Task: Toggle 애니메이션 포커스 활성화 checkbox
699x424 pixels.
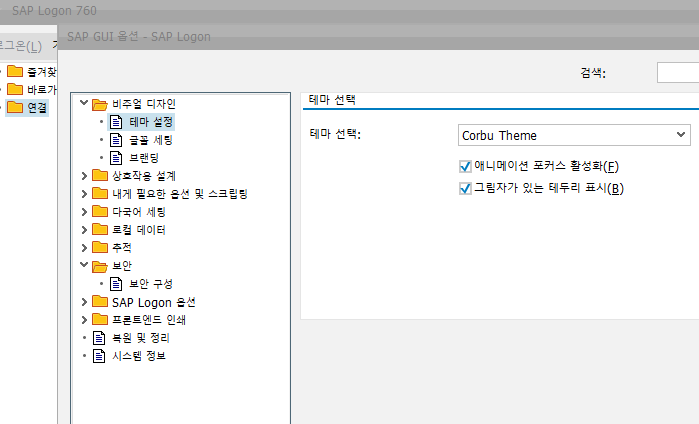Action: [465, 166]
